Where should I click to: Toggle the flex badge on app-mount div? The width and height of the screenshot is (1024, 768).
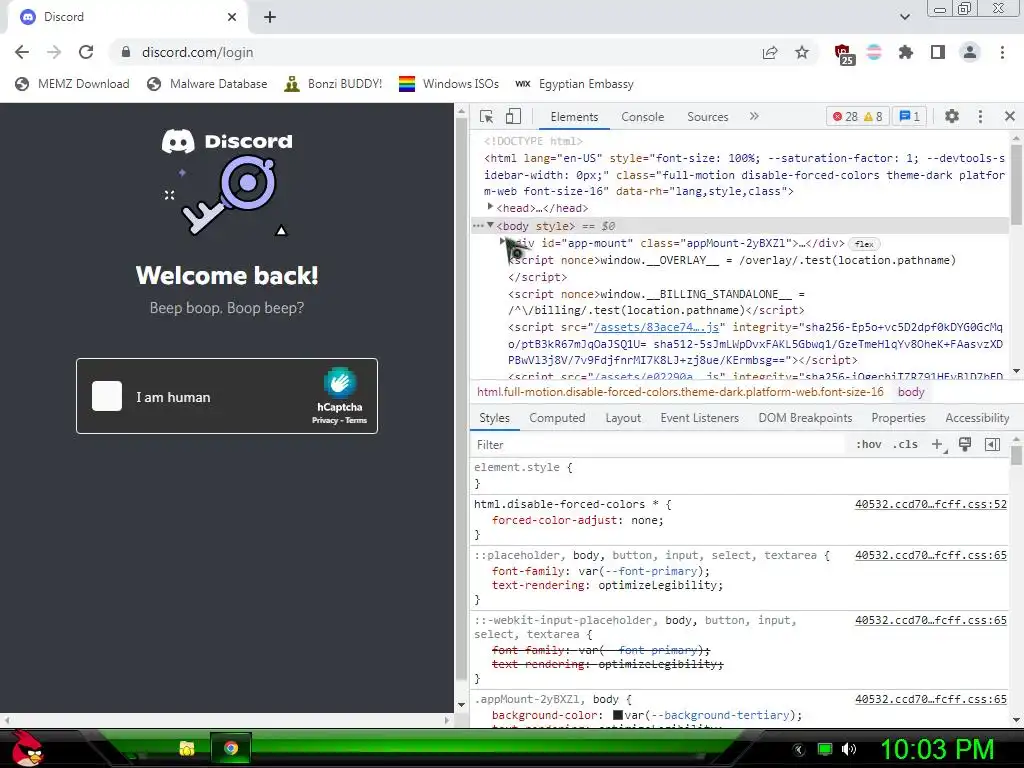click(x=864, y=244)
